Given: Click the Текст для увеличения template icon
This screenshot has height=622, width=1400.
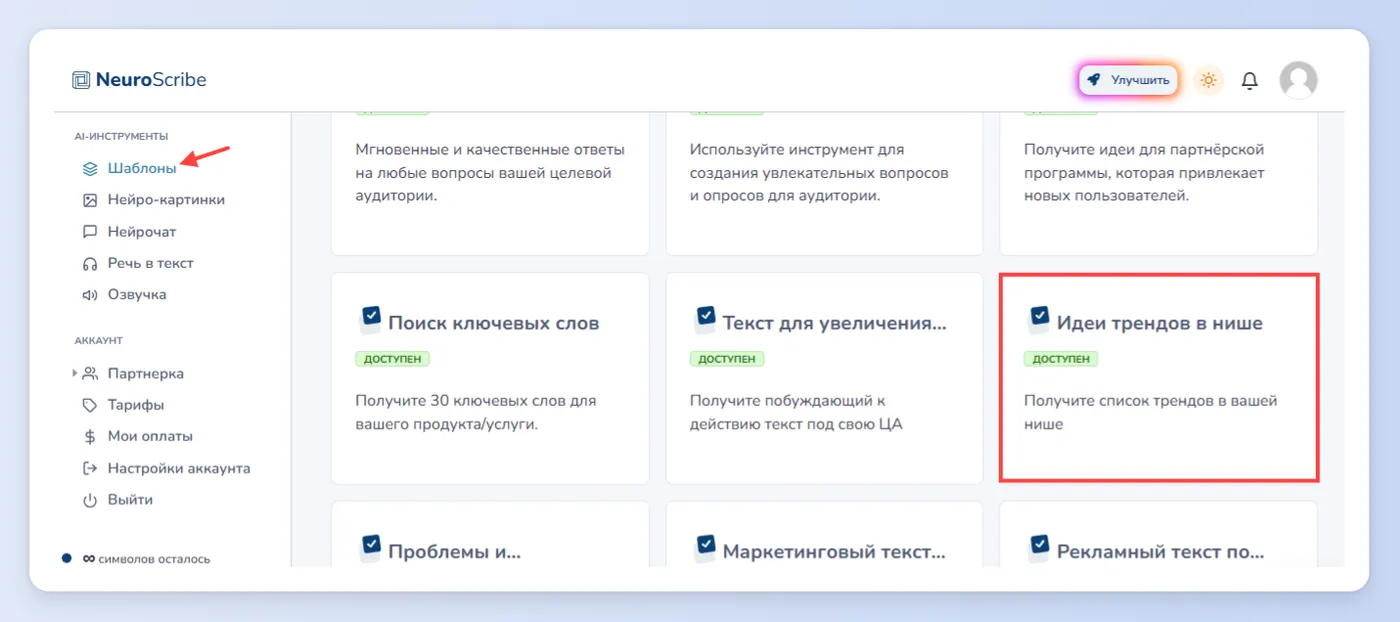Looking at the screenshot, I should point(705,319).
